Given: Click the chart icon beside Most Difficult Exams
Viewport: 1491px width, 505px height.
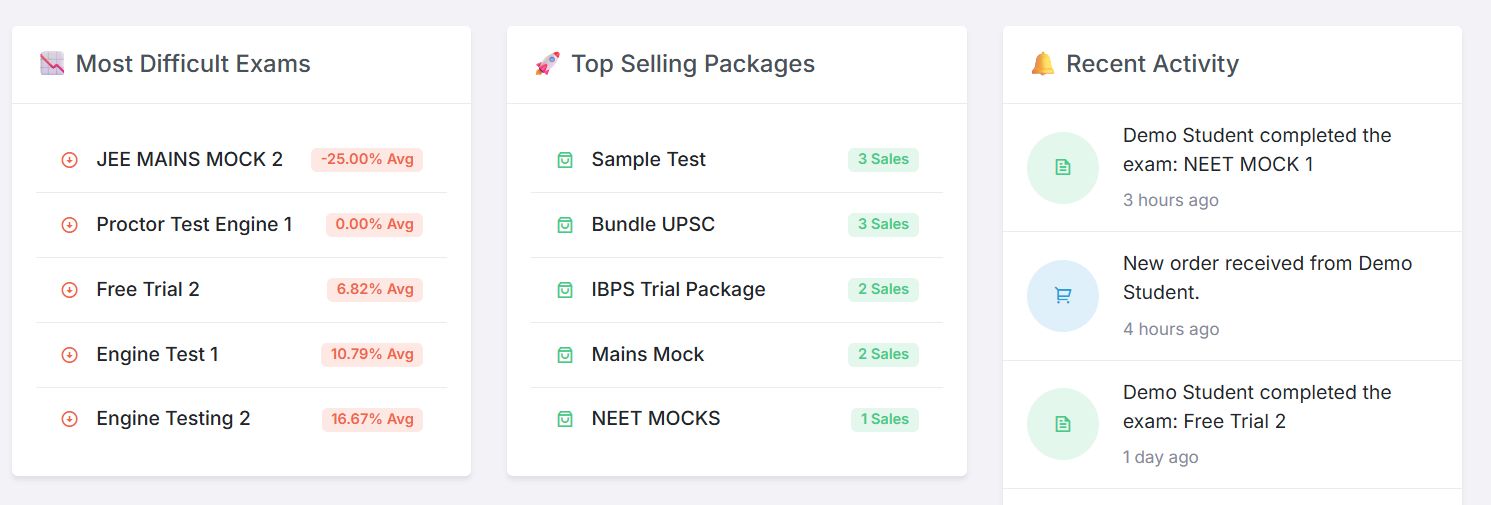Looking at the screenshot, I should (52, 64).
